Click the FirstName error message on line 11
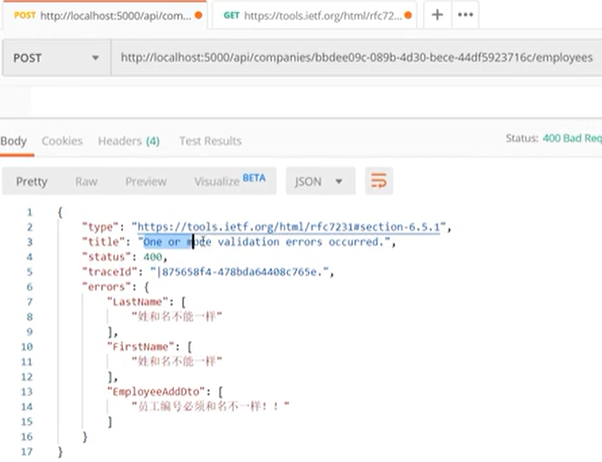This screenshot has width=602, height=462. [x=177, y=362]
